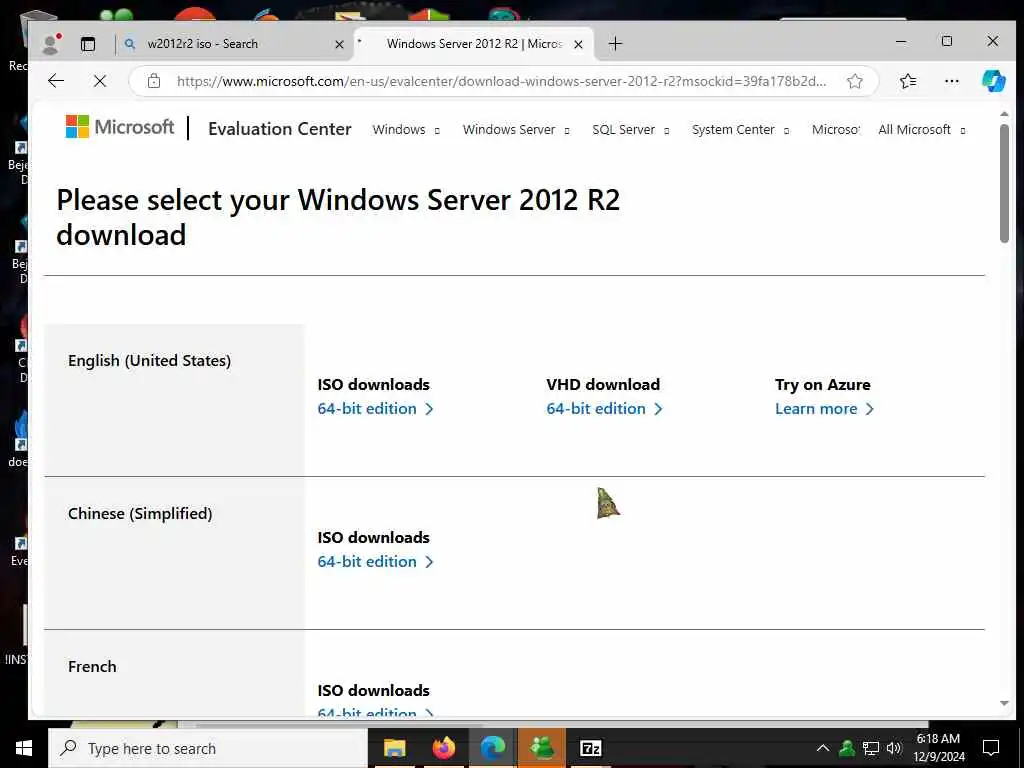Screen dimensions: 1024x768
Task: Add this page to favorites star
Action: pos(854,81)
